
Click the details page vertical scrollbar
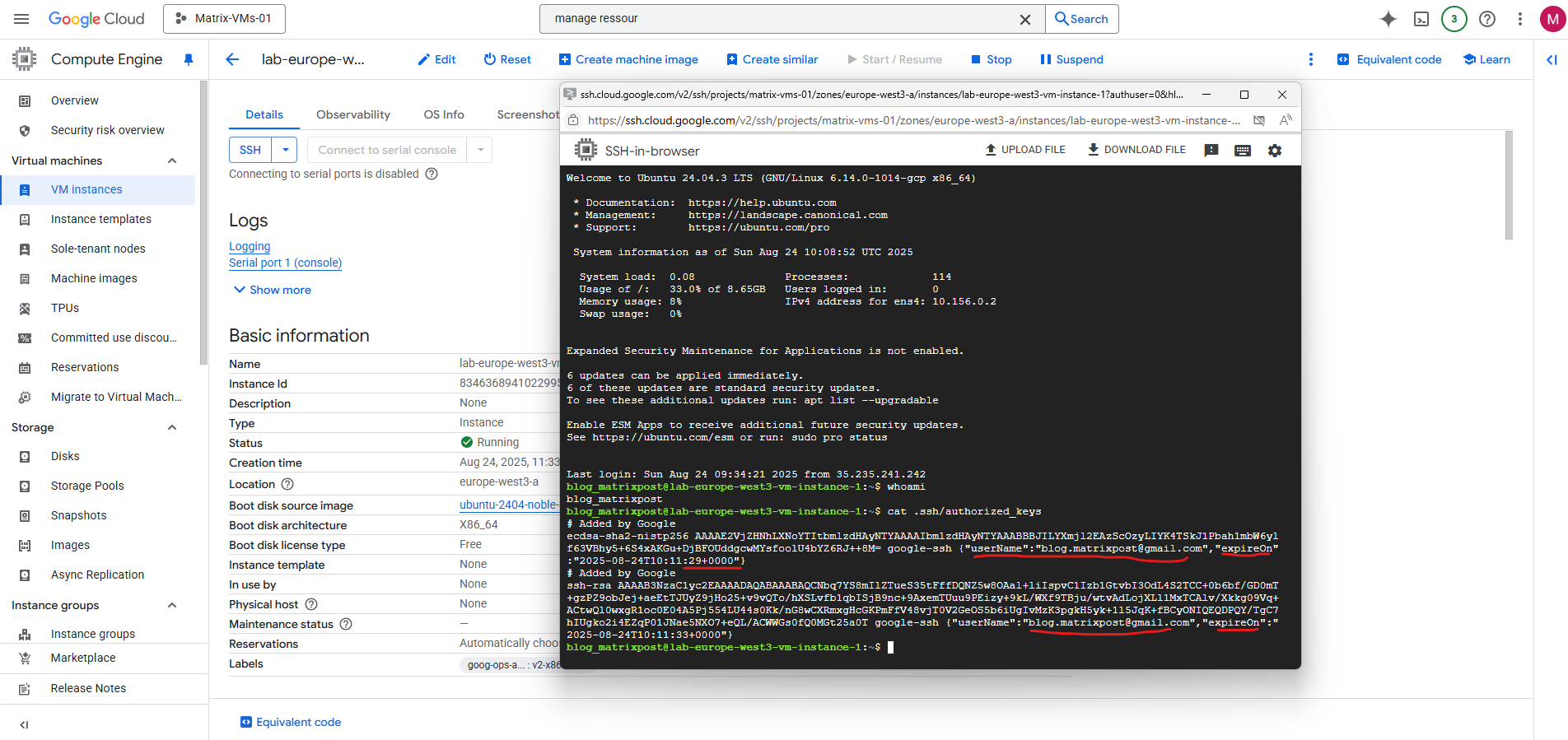tap(1509, 185)
